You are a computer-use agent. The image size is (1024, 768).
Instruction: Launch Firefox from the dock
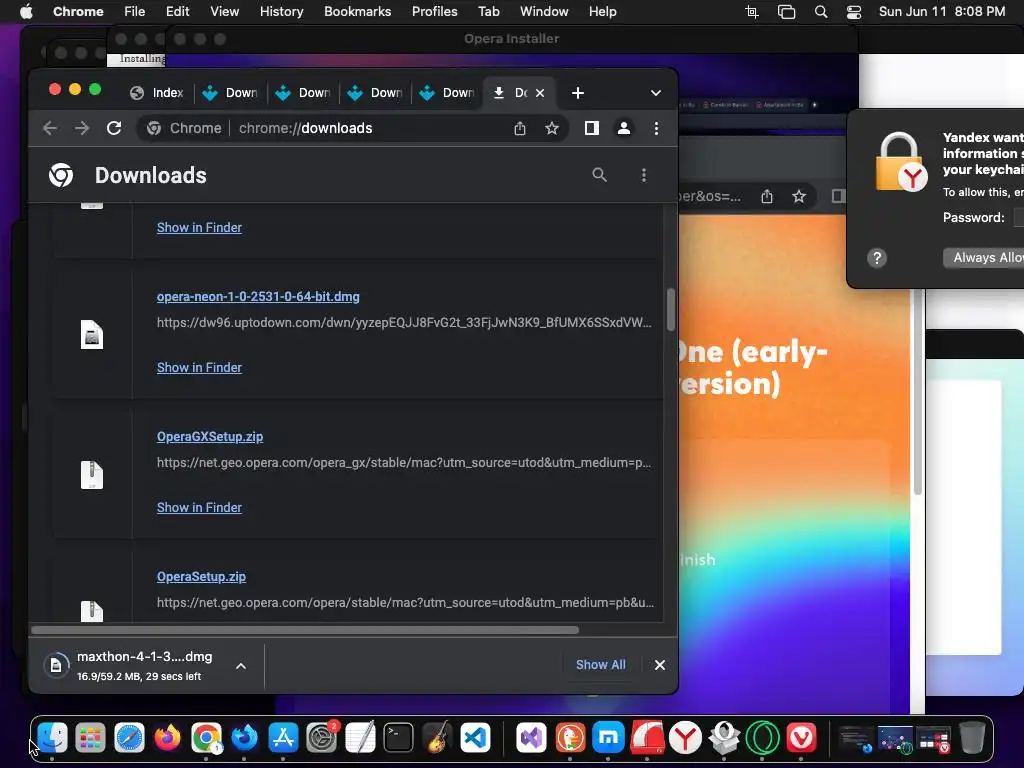(x=167, y=738)
